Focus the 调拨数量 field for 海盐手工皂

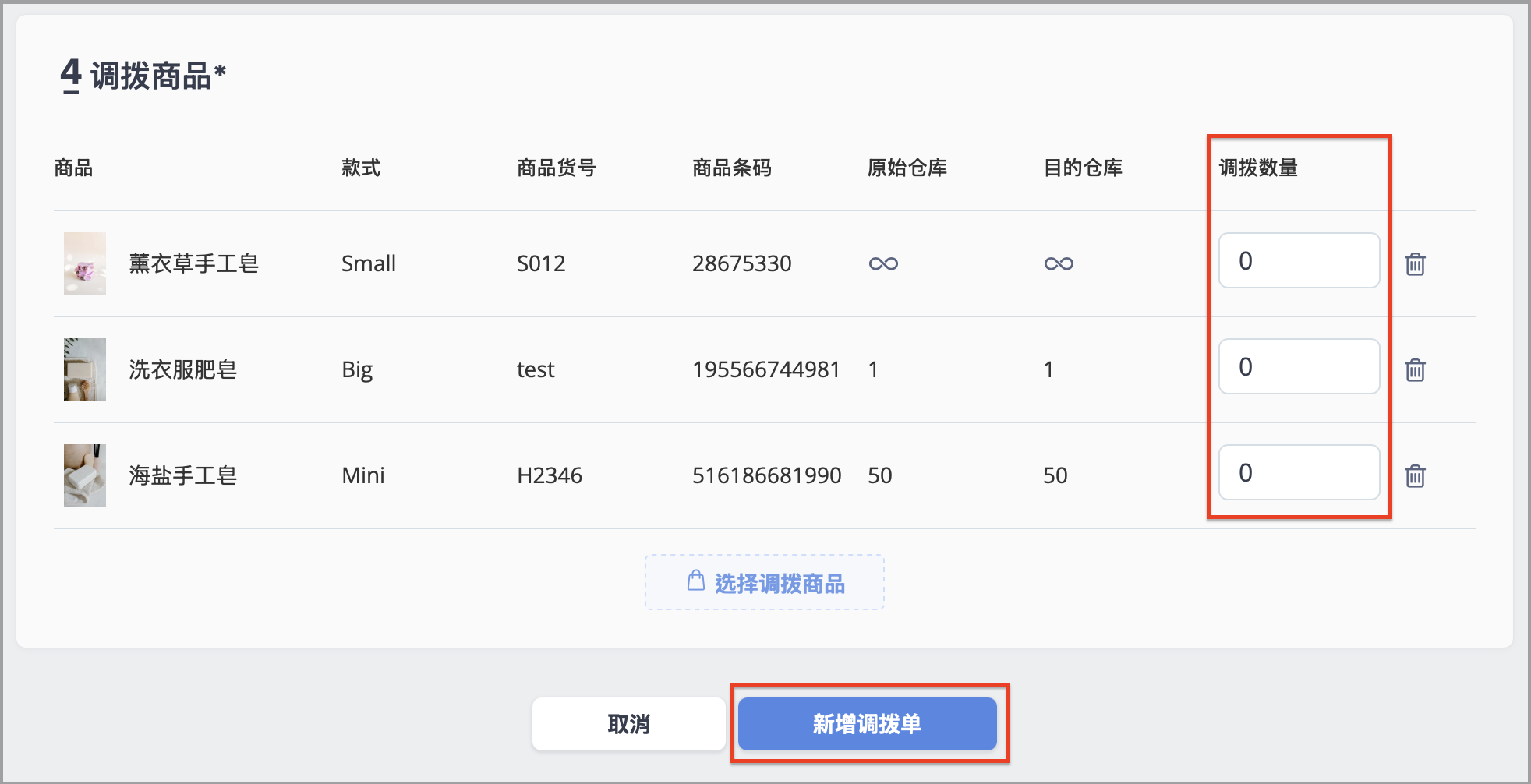click(1299, 472)
